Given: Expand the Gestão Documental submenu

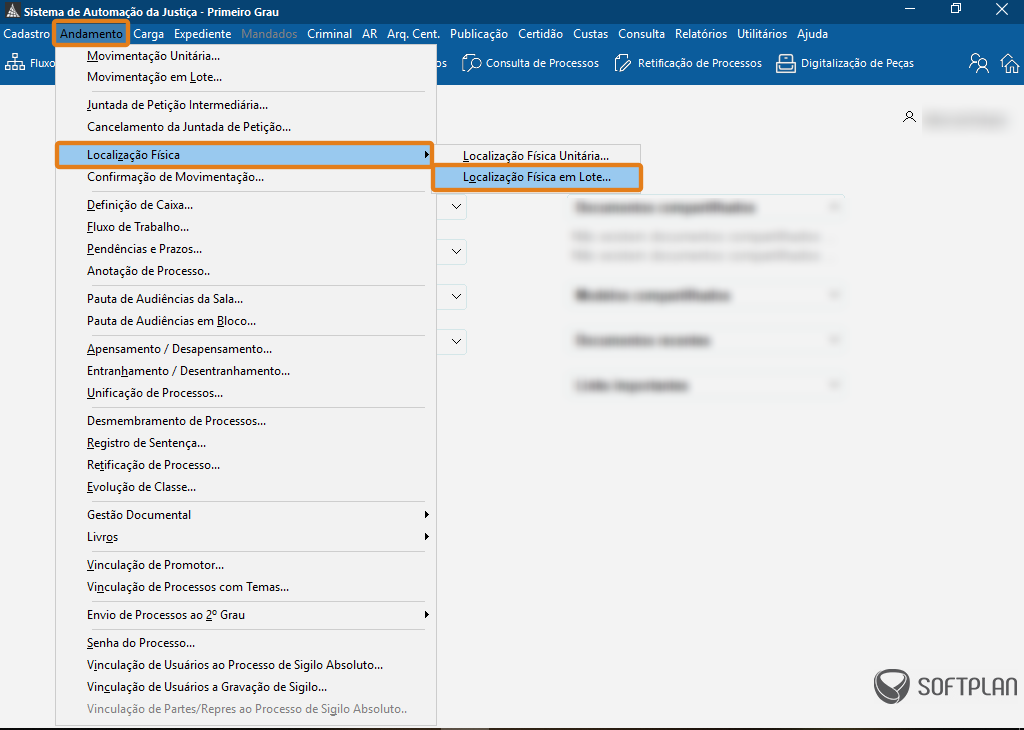Looking at the screenshot, I should point(244,515).
